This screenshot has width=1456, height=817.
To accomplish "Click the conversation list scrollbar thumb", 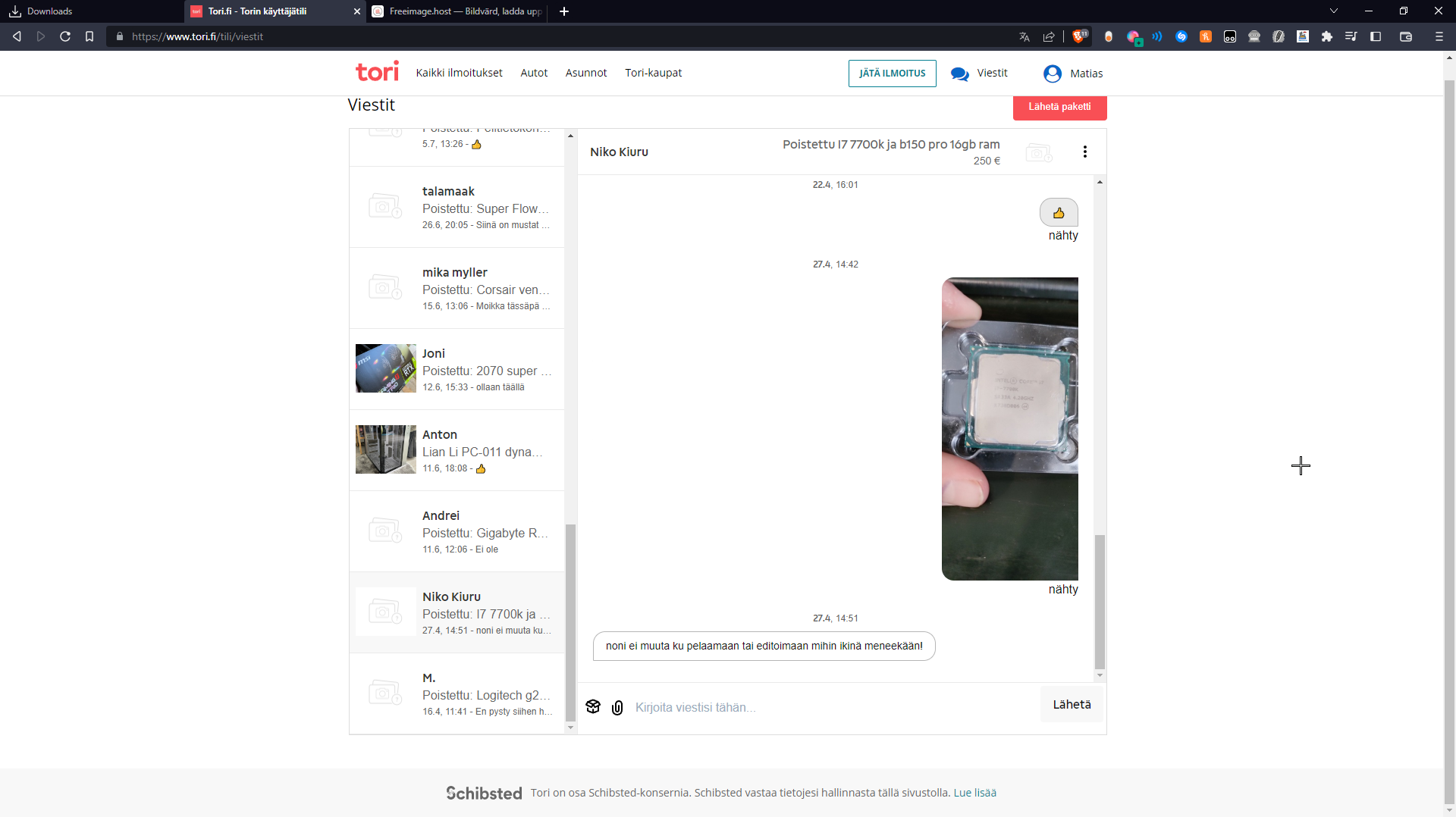I will (x=570, y=623).
